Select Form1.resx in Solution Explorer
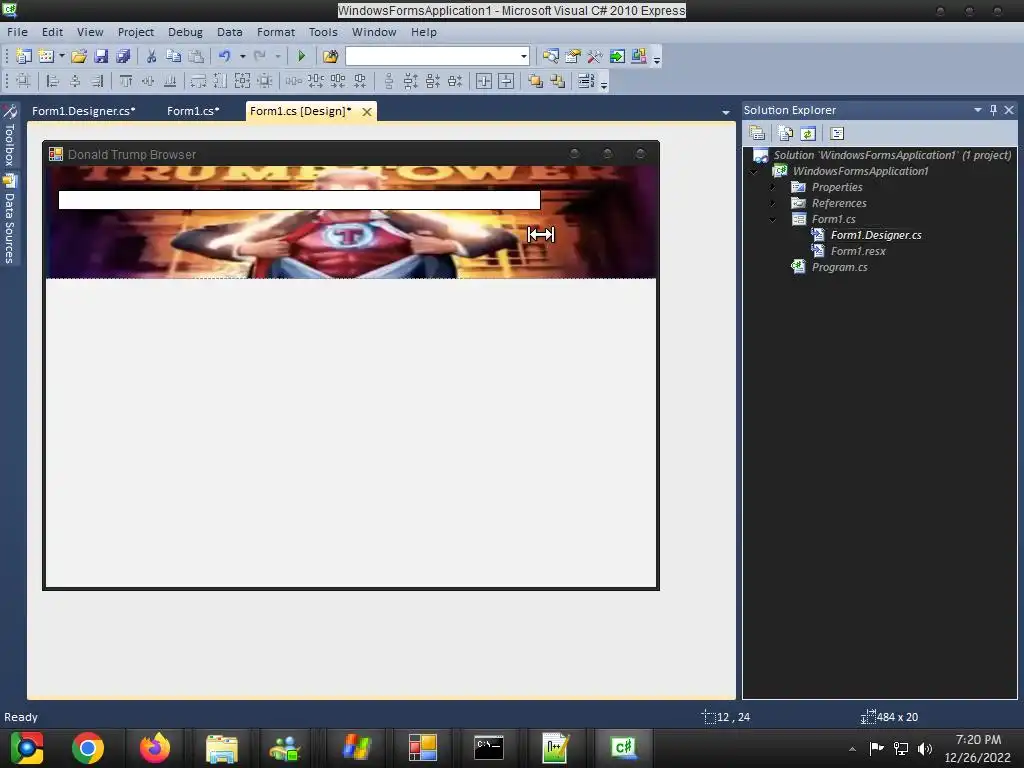 (x=858, y=251)
